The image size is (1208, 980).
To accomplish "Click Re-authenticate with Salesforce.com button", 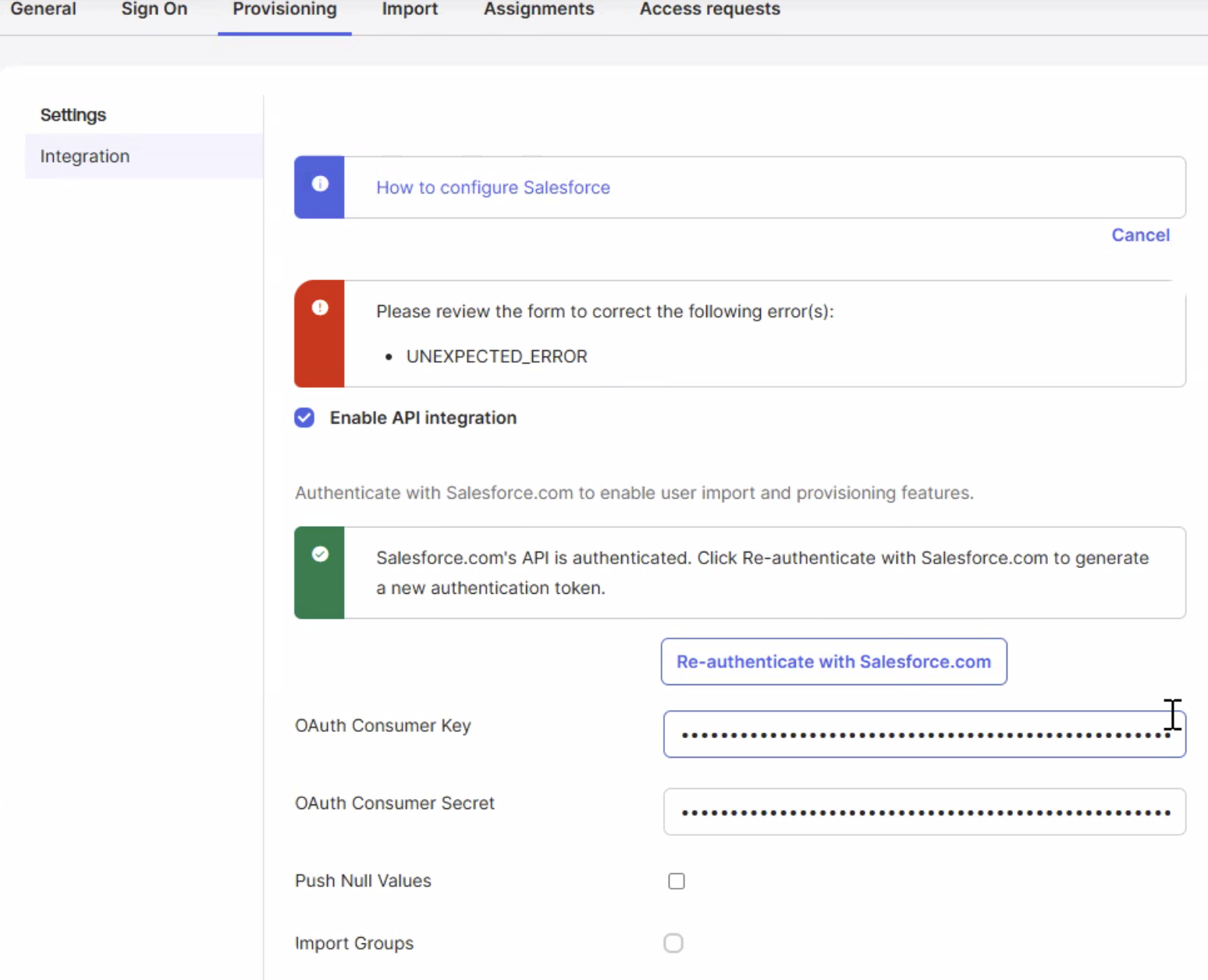I will (833, 662).
